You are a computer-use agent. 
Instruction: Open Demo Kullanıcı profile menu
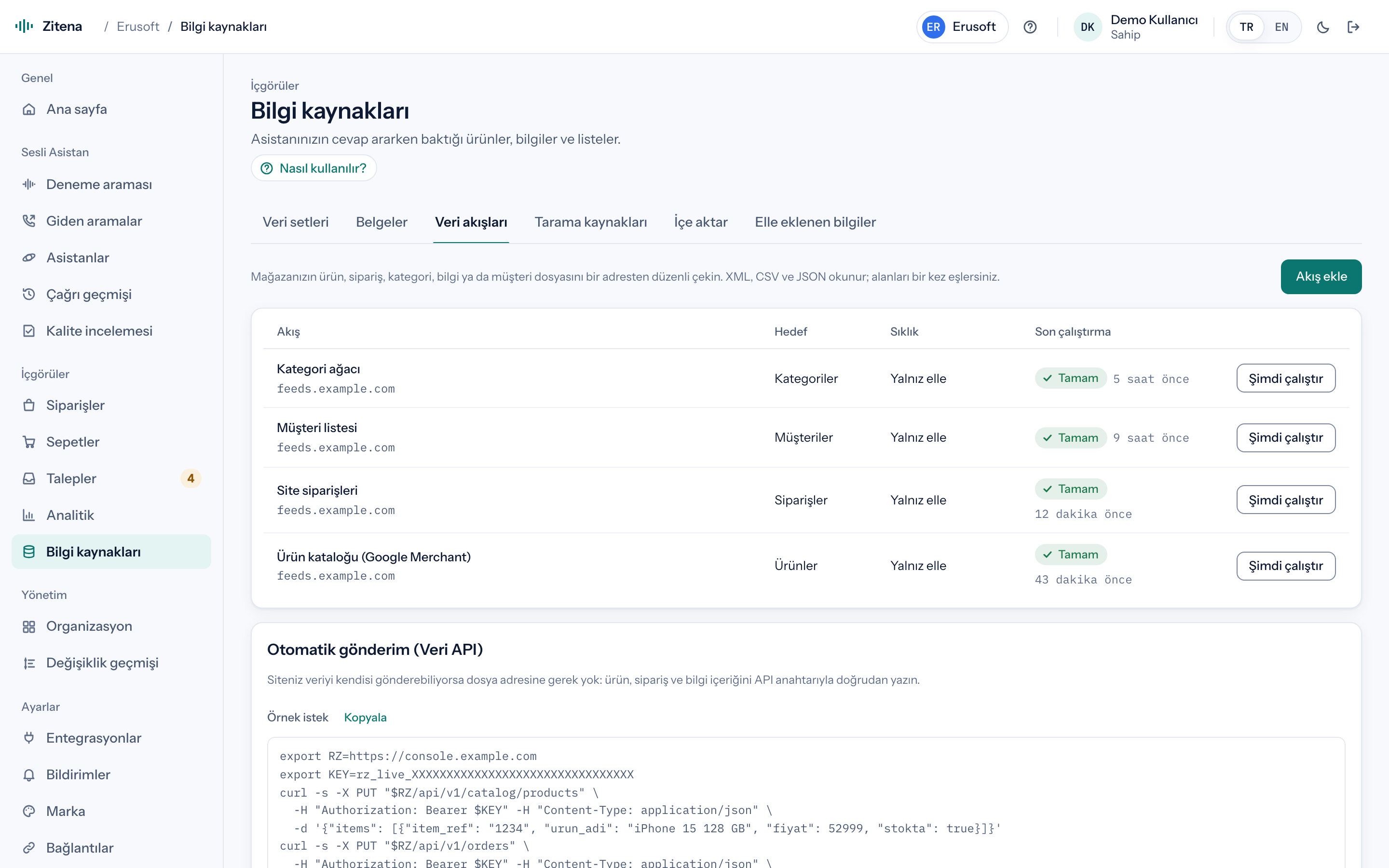(1136, 27)
